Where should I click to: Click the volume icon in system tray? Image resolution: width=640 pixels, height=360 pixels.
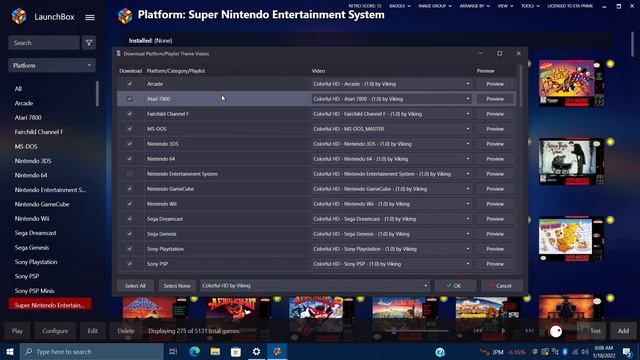pyautogui.click(x=585, y=352)
